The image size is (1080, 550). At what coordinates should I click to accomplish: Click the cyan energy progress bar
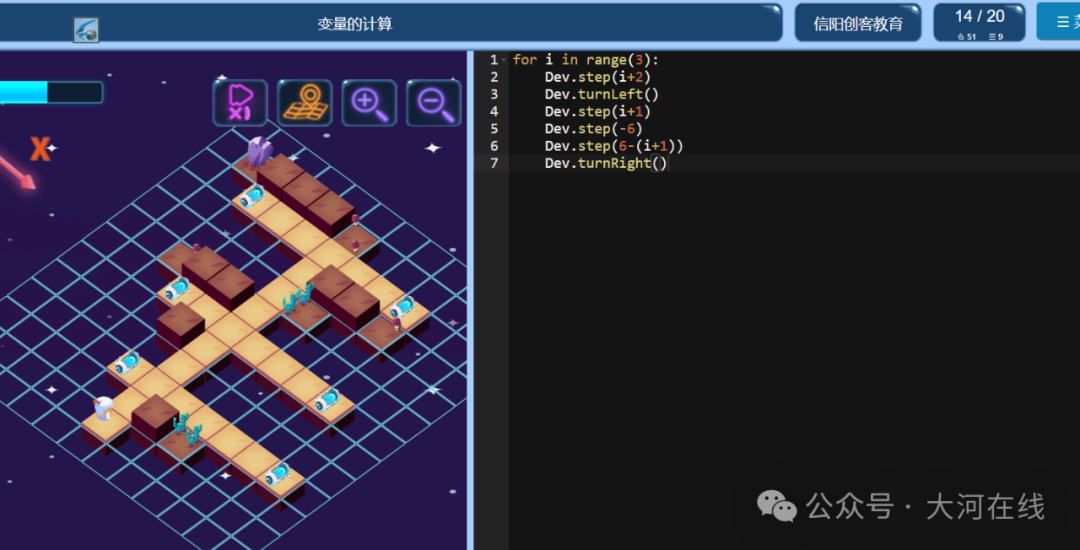click(x=51, y=92)
